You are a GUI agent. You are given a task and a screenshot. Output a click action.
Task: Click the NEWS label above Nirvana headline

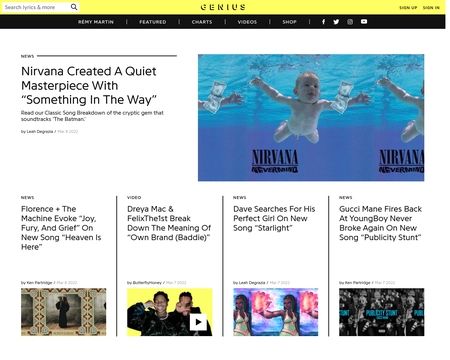(x=27, y=56)
